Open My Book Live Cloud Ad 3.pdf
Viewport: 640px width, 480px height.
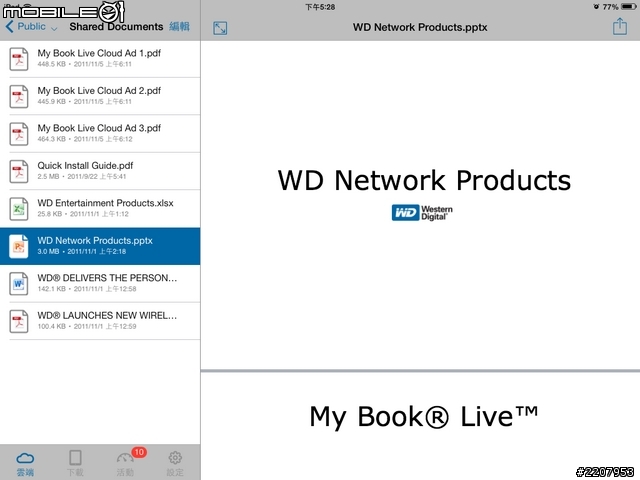pyautogui.click(x=100, y=133)
